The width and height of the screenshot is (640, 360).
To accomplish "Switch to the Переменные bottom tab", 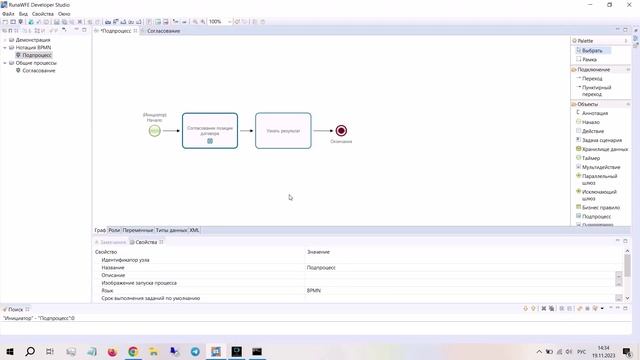I will (x=138, y=230).
